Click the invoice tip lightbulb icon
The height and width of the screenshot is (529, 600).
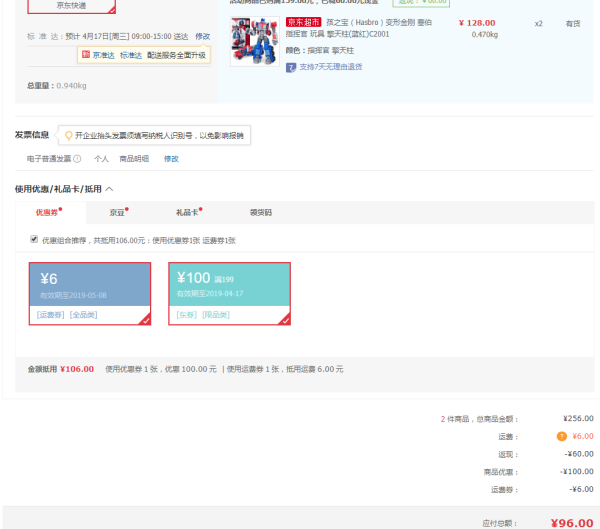click(x=68, y=136)
